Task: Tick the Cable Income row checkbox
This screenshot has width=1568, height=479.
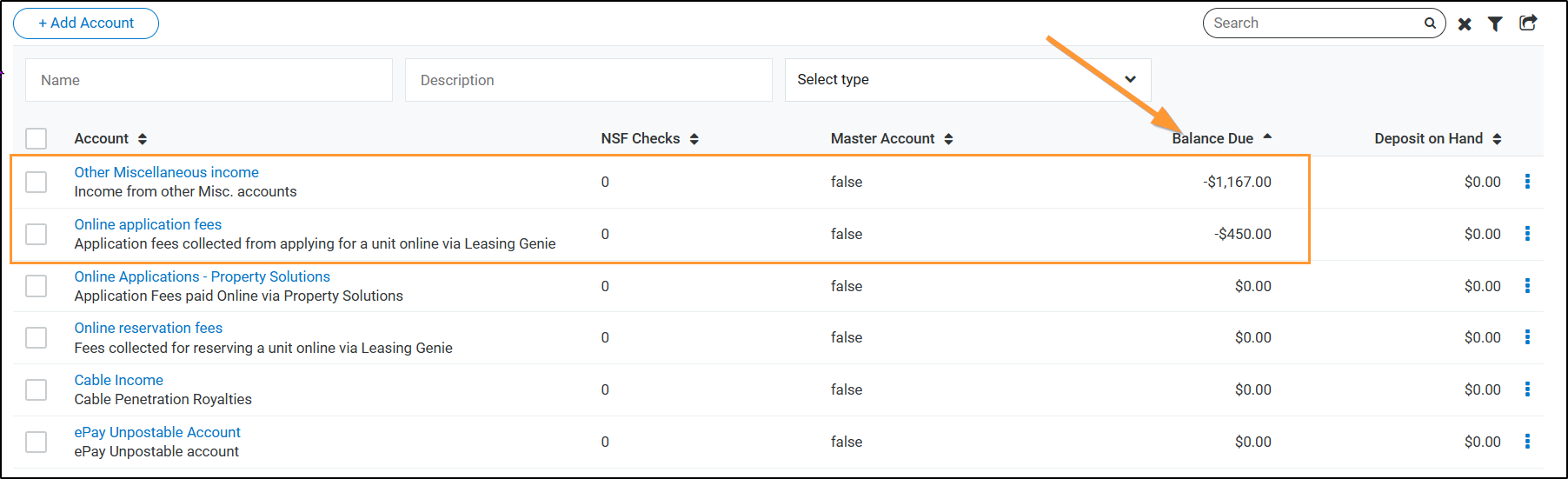Action: coord(37,389)
